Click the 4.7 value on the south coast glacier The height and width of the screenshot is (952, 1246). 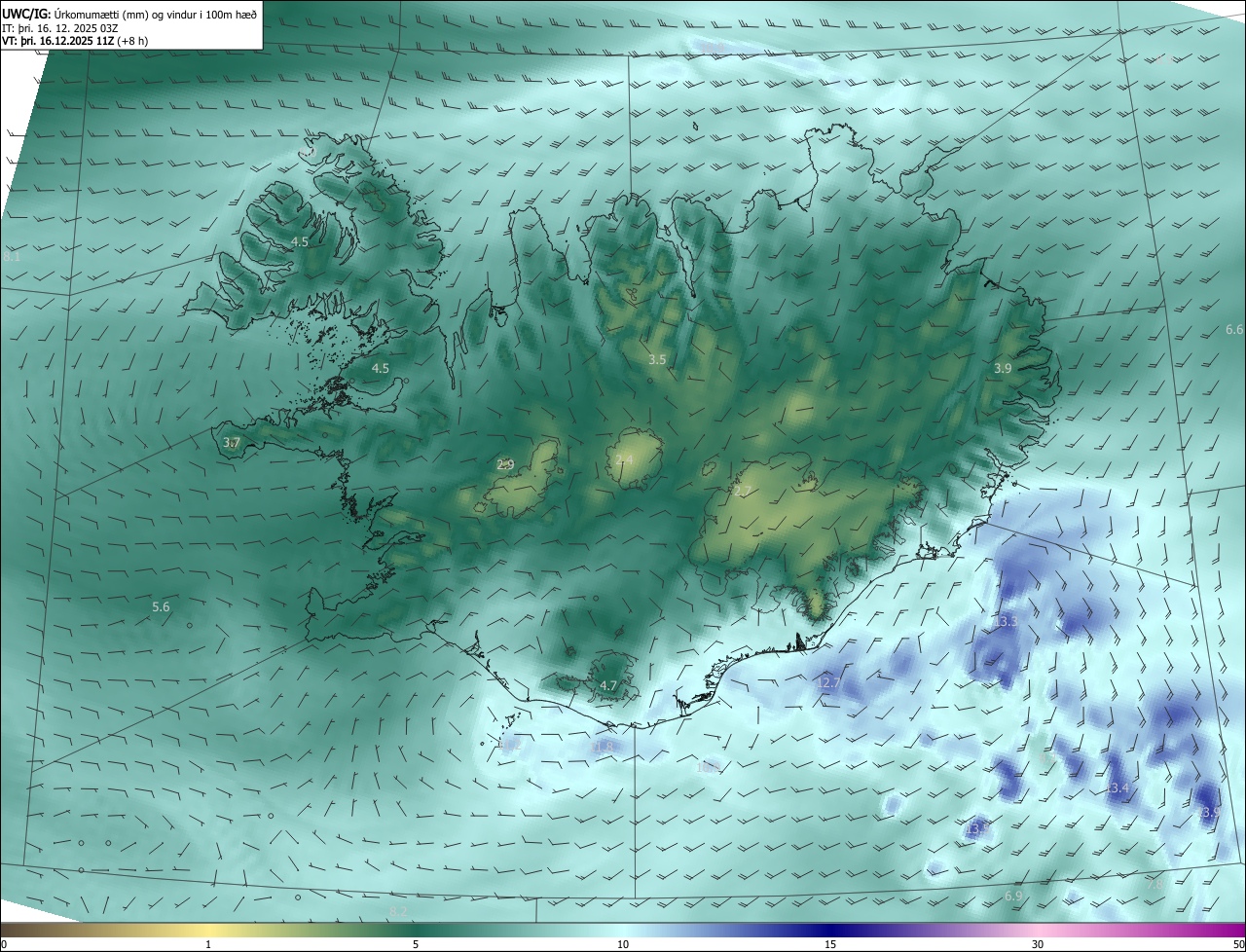(x=608, y=686)
